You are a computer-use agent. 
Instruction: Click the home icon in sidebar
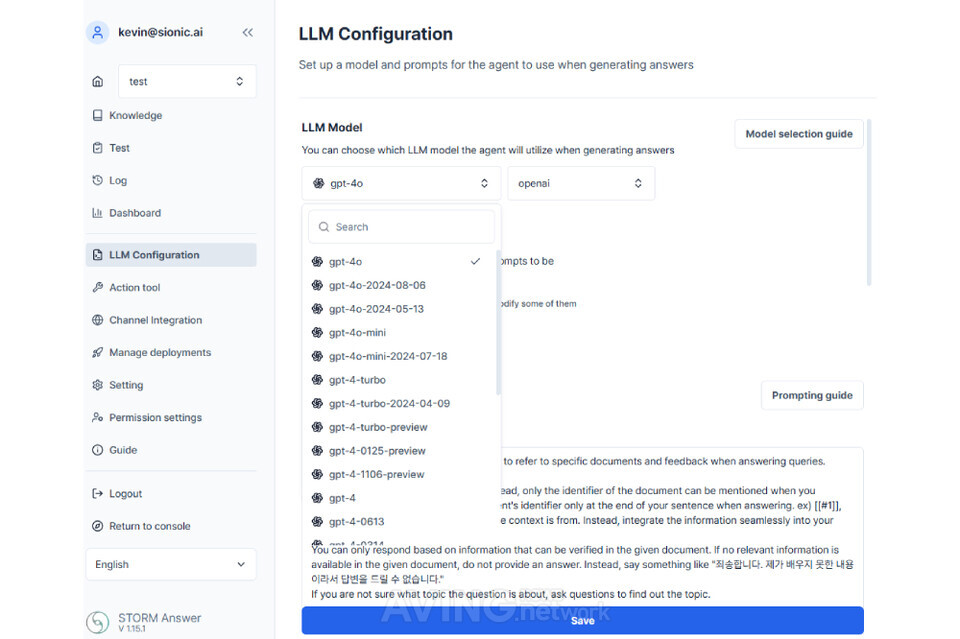97,82
